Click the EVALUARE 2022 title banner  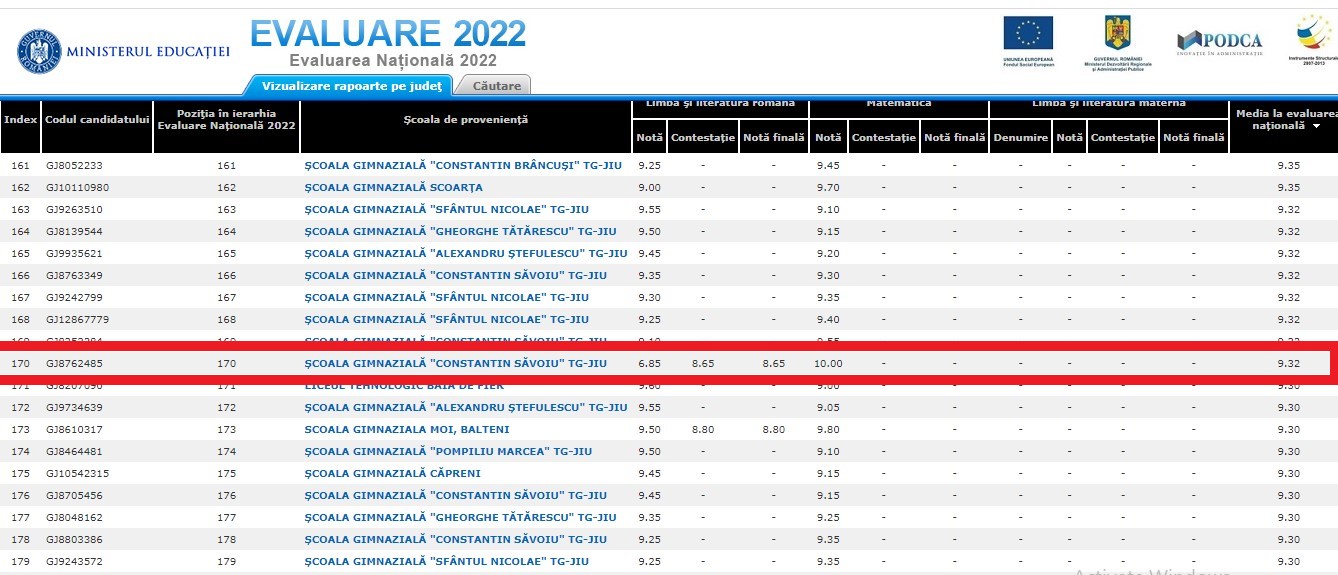point(388,35)
